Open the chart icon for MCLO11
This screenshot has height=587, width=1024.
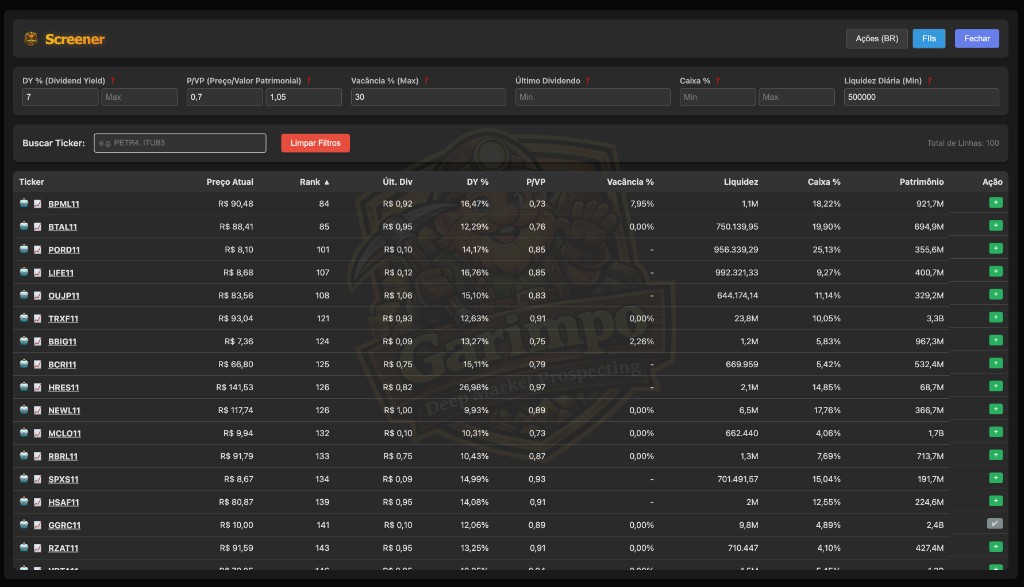(x=38, y=433)
